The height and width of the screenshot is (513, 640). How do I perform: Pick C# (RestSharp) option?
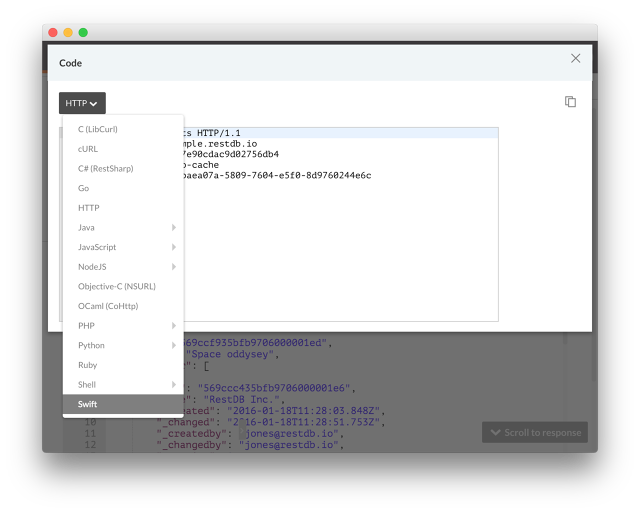click(123, 169)
